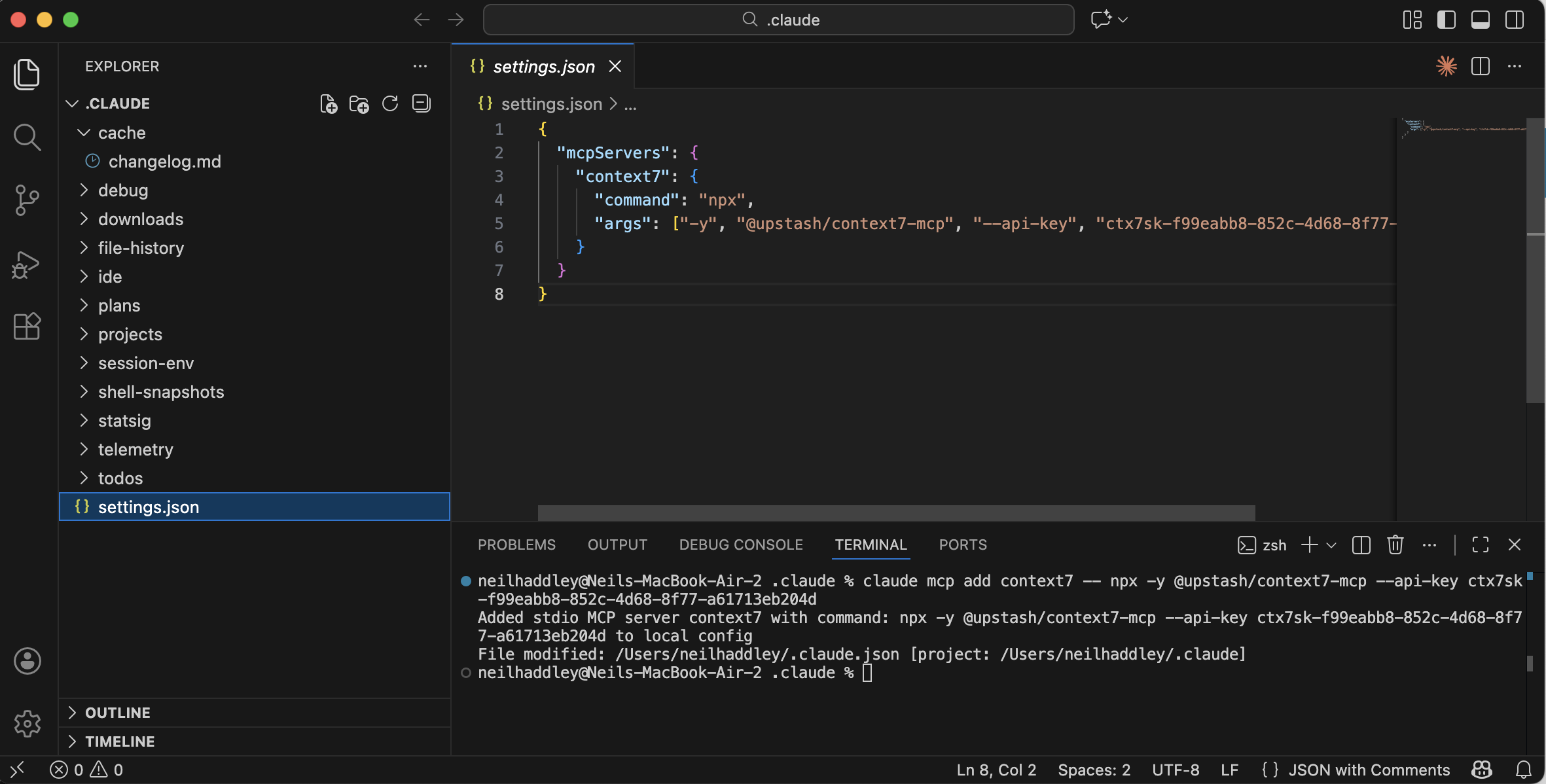Collapse all folders in Explorer

421,103
